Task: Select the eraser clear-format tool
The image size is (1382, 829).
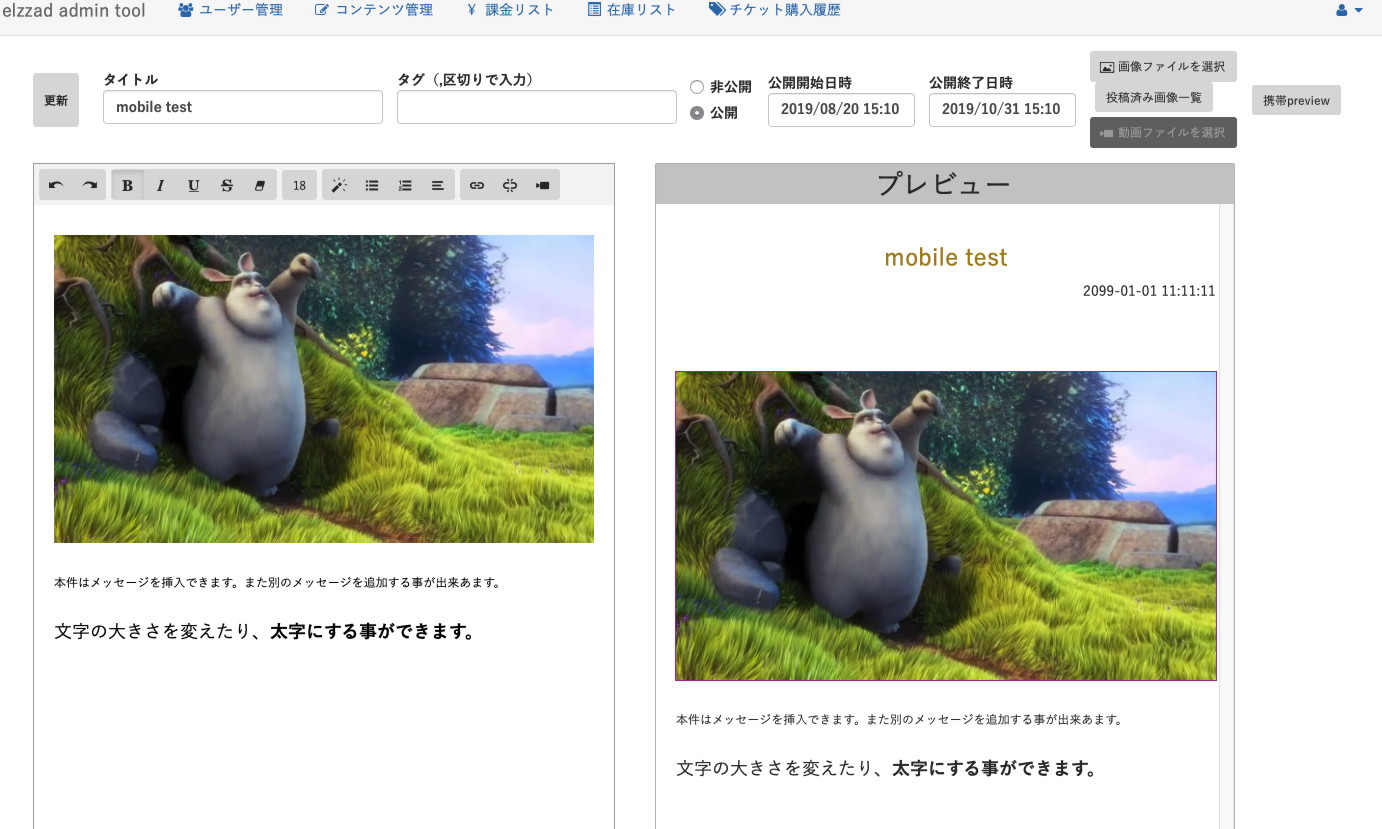Action: (260, 185)
